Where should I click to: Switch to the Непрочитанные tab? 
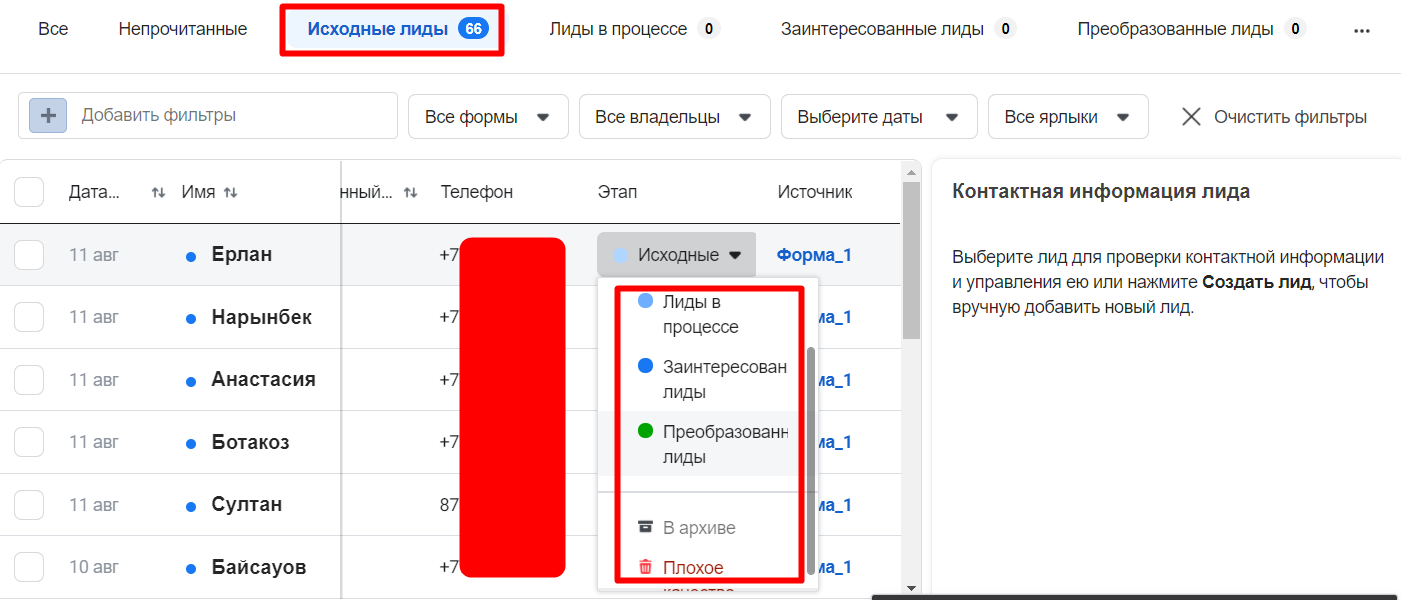click(x=182, y=29)
